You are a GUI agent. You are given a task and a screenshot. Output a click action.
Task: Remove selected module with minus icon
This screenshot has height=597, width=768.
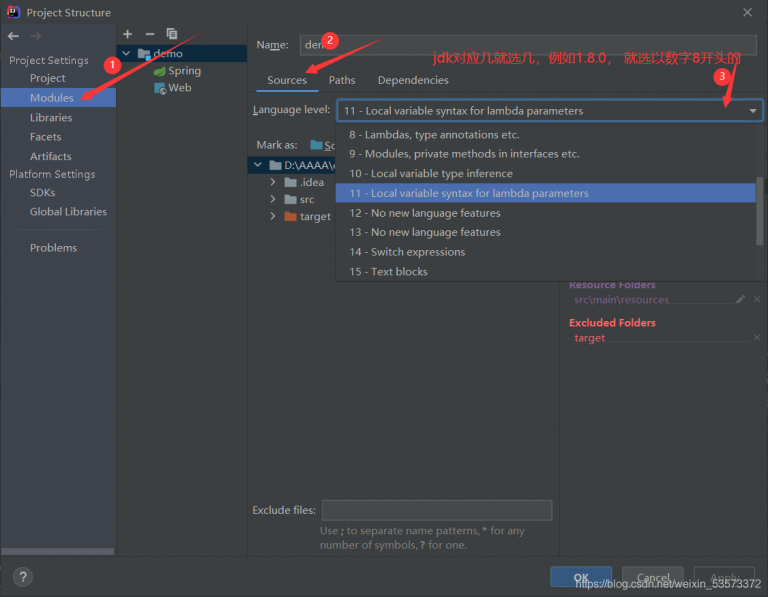[149, 34]
